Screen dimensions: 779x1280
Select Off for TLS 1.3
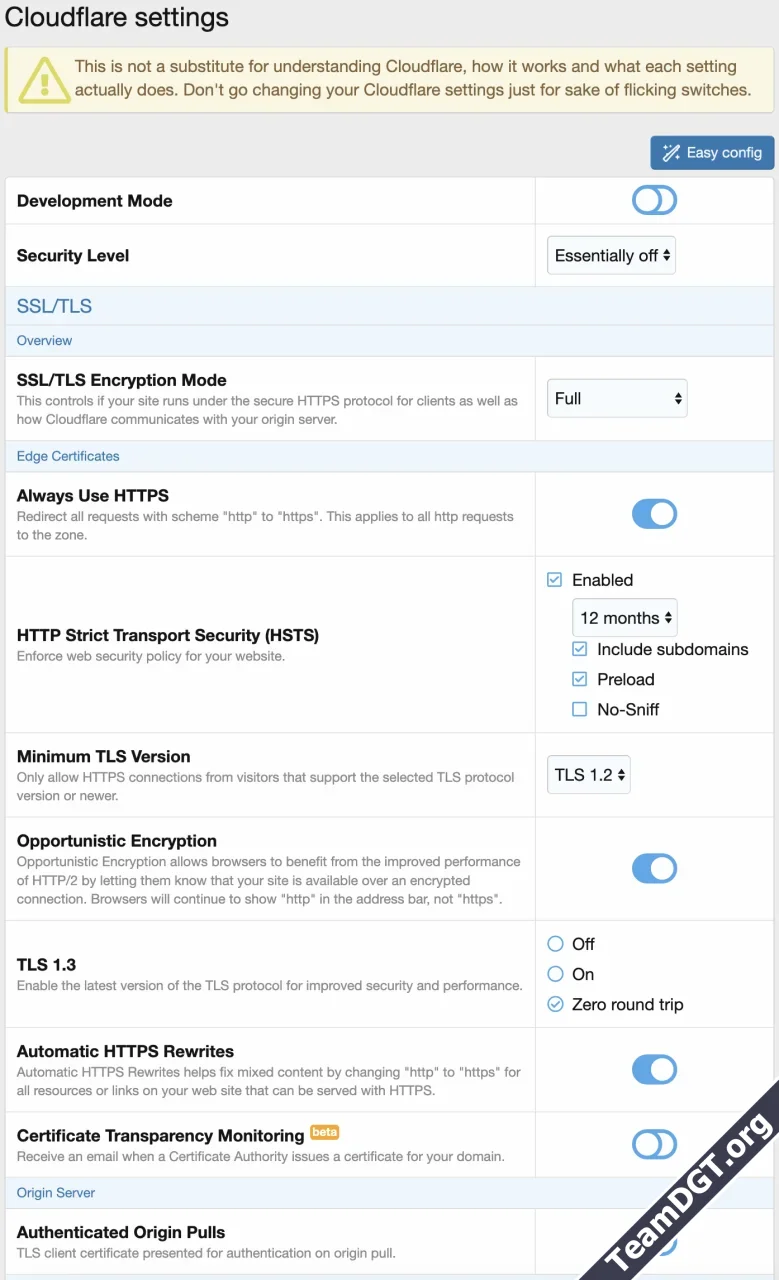point(555,943)
